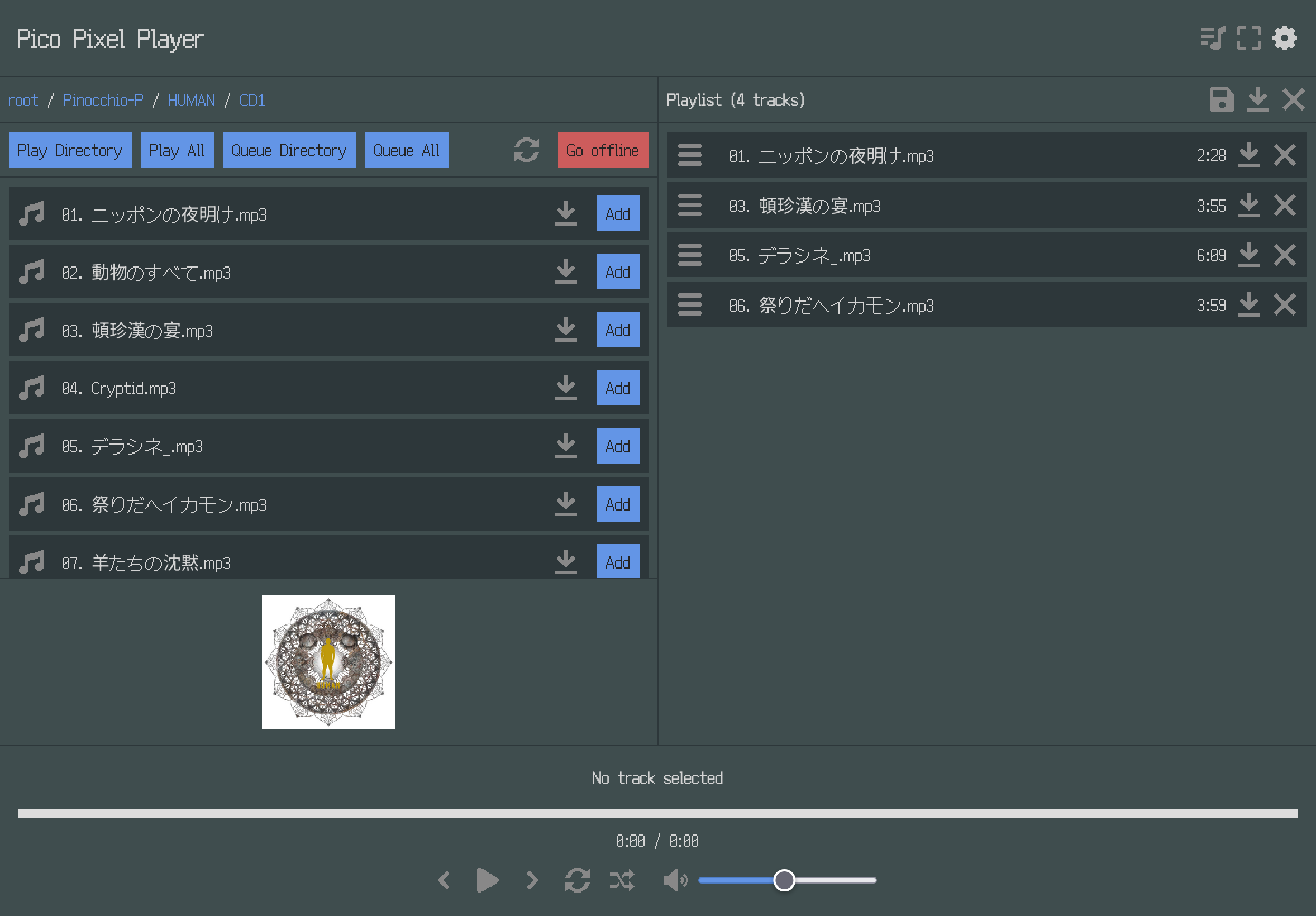Viewport: 1316px width, 916px height.
Task: Refresh the directory listing
Action: click(526, 150)
